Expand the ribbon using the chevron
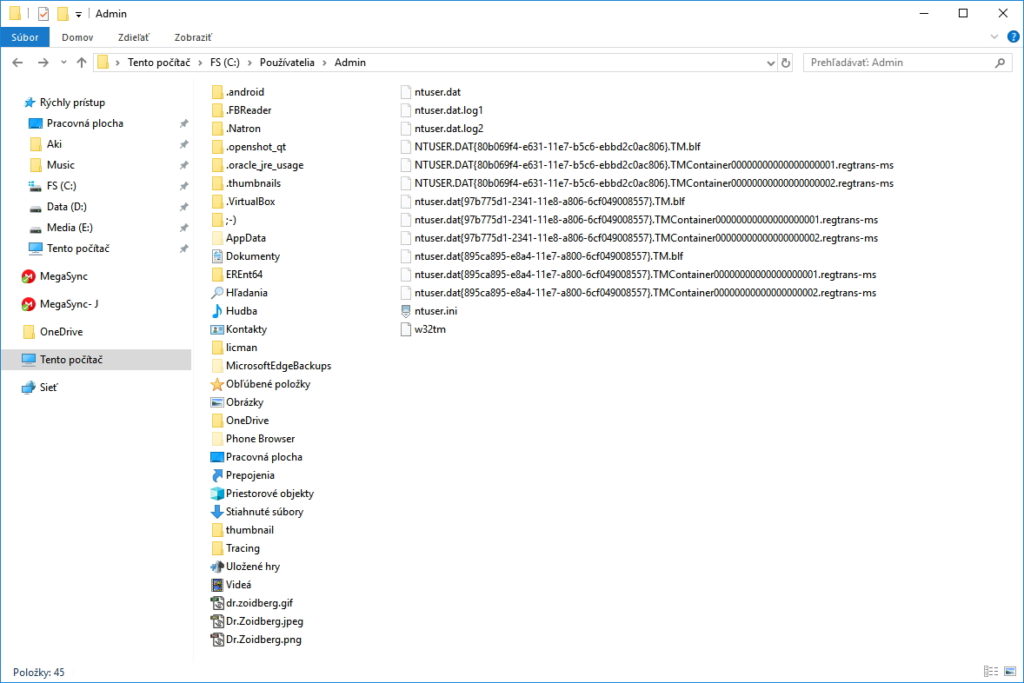This screenshot has width=1024, height=683. click(x=994, y=37)
